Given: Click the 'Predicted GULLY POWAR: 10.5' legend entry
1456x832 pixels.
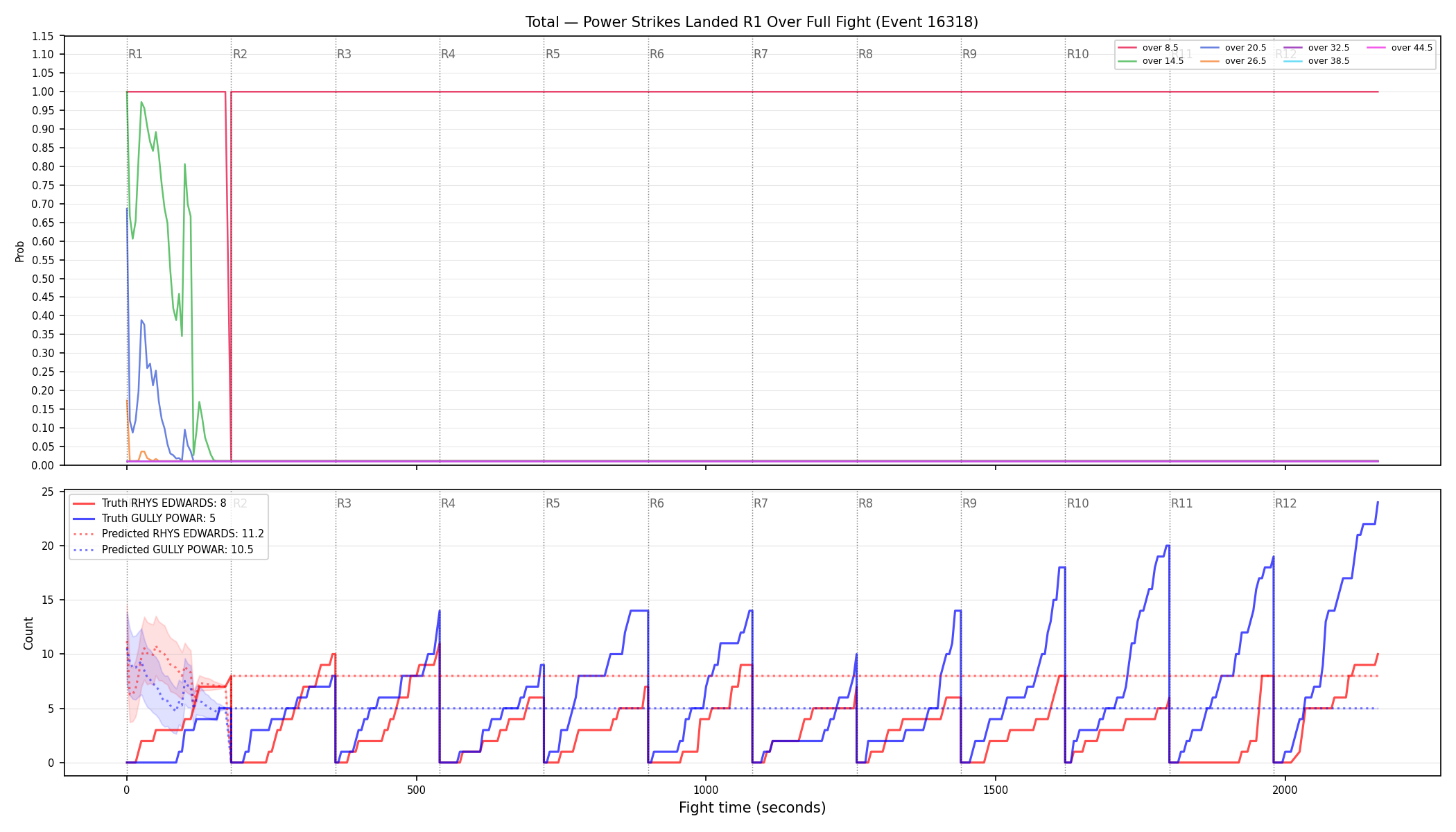Looking at the screenshot, I should click(x=177, y=550).
